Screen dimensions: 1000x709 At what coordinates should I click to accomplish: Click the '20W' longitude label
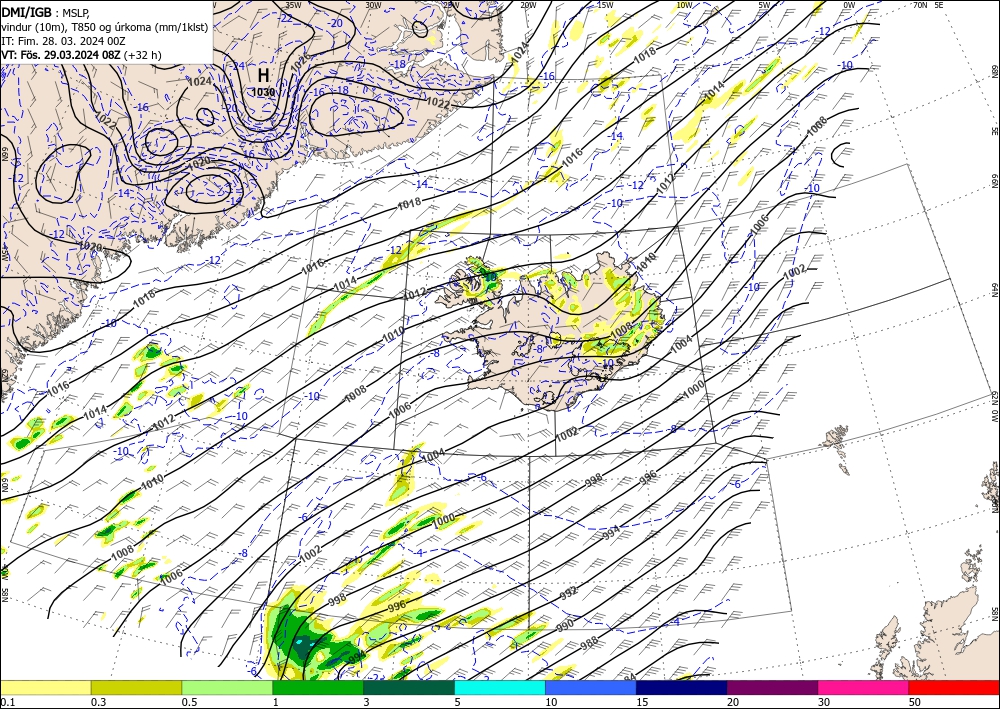[528, 5]
